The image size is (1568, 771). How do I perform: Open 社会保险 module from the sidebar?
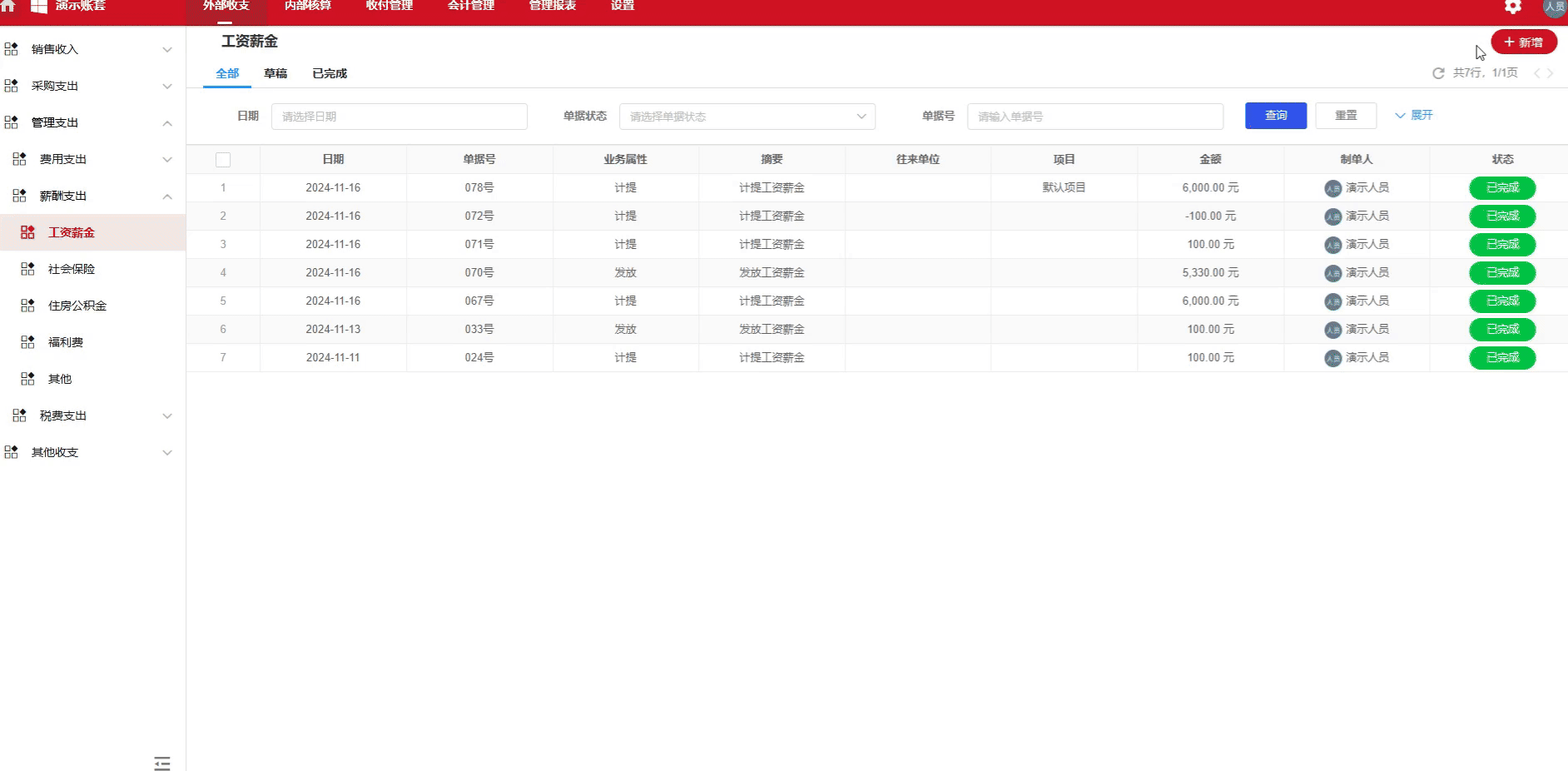point(71,269)
